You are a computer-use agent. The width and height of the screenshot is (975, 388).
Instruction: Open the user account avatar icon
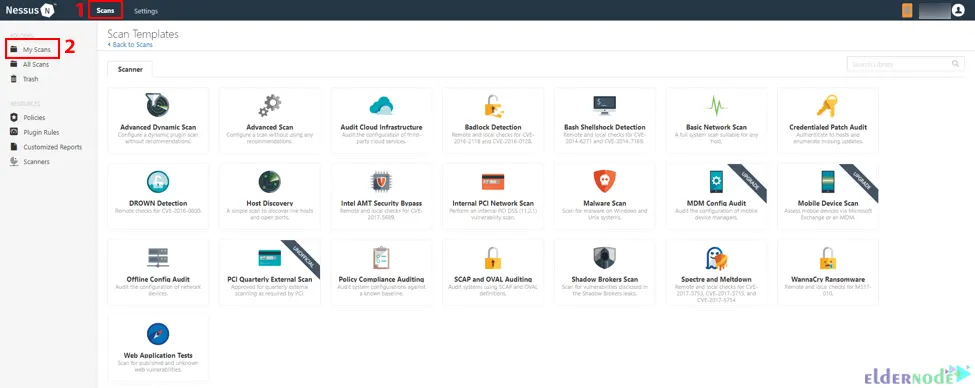[x=958, y=11]
